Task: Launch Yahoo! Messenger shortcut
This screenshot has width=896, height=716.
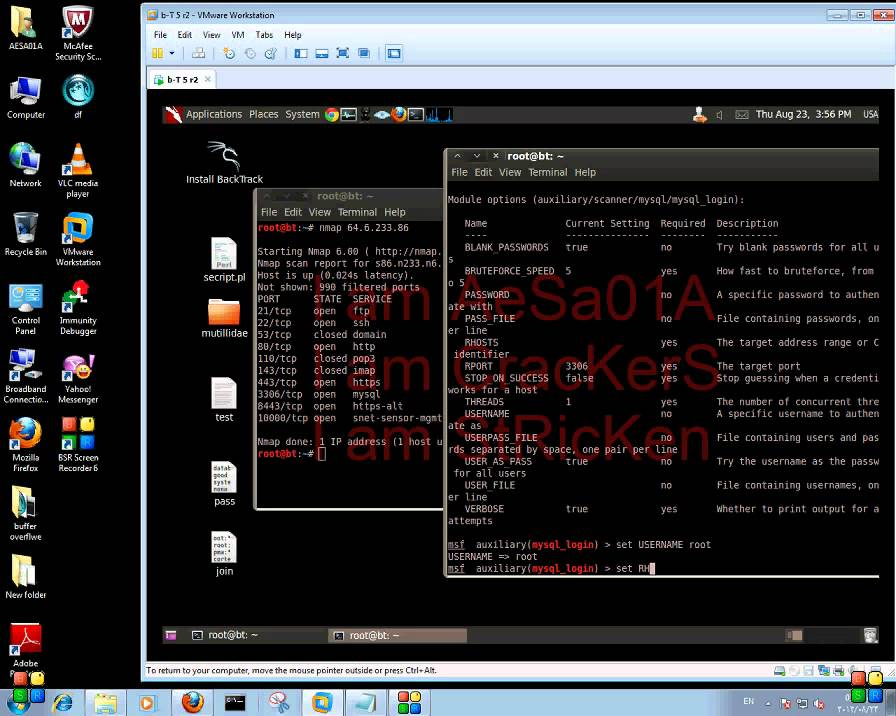Action: pyautogui.click(x=78, y=379)
